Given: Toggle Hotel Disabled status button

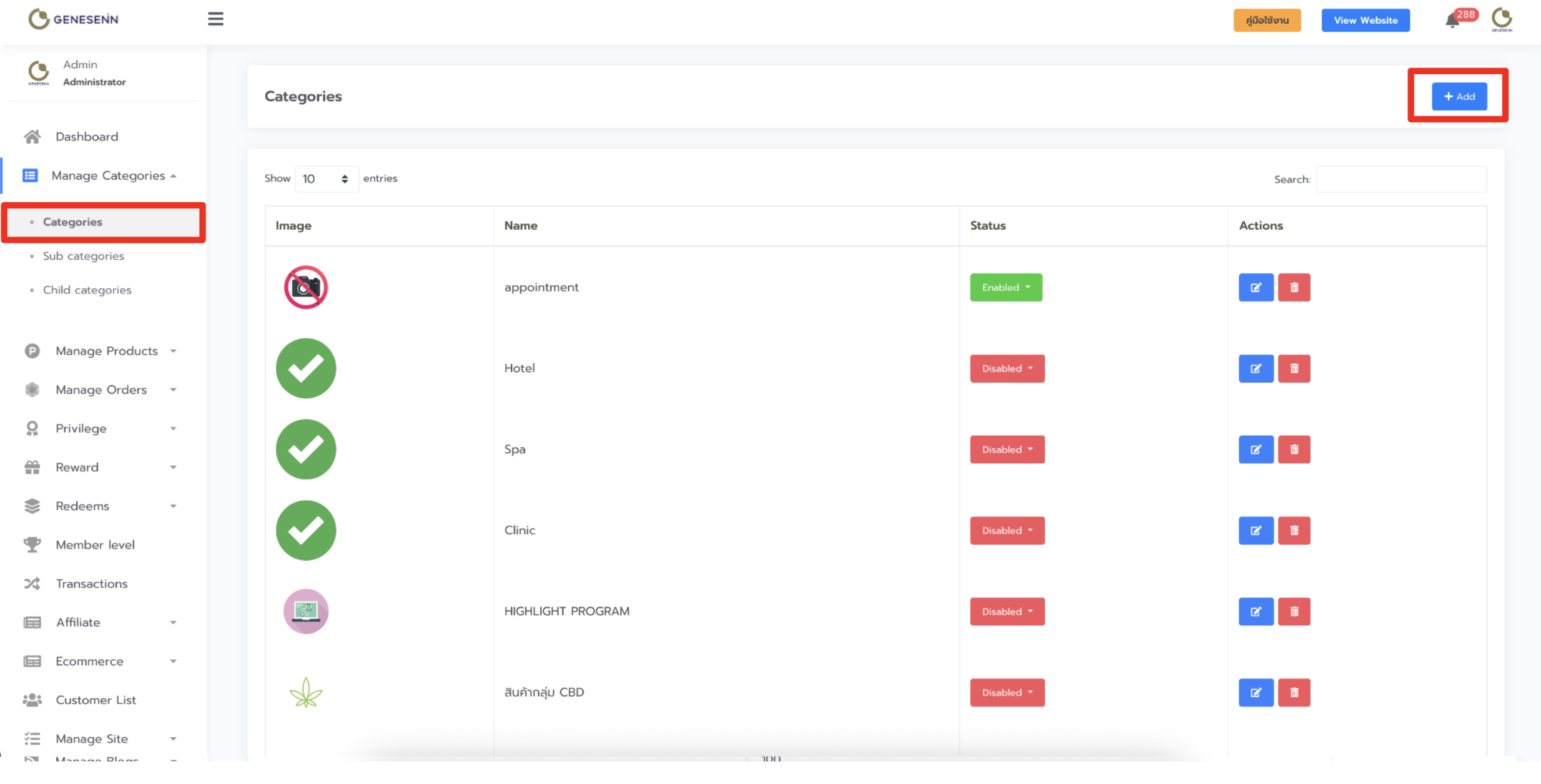Looking at the screenshot, I should 1007,368.
